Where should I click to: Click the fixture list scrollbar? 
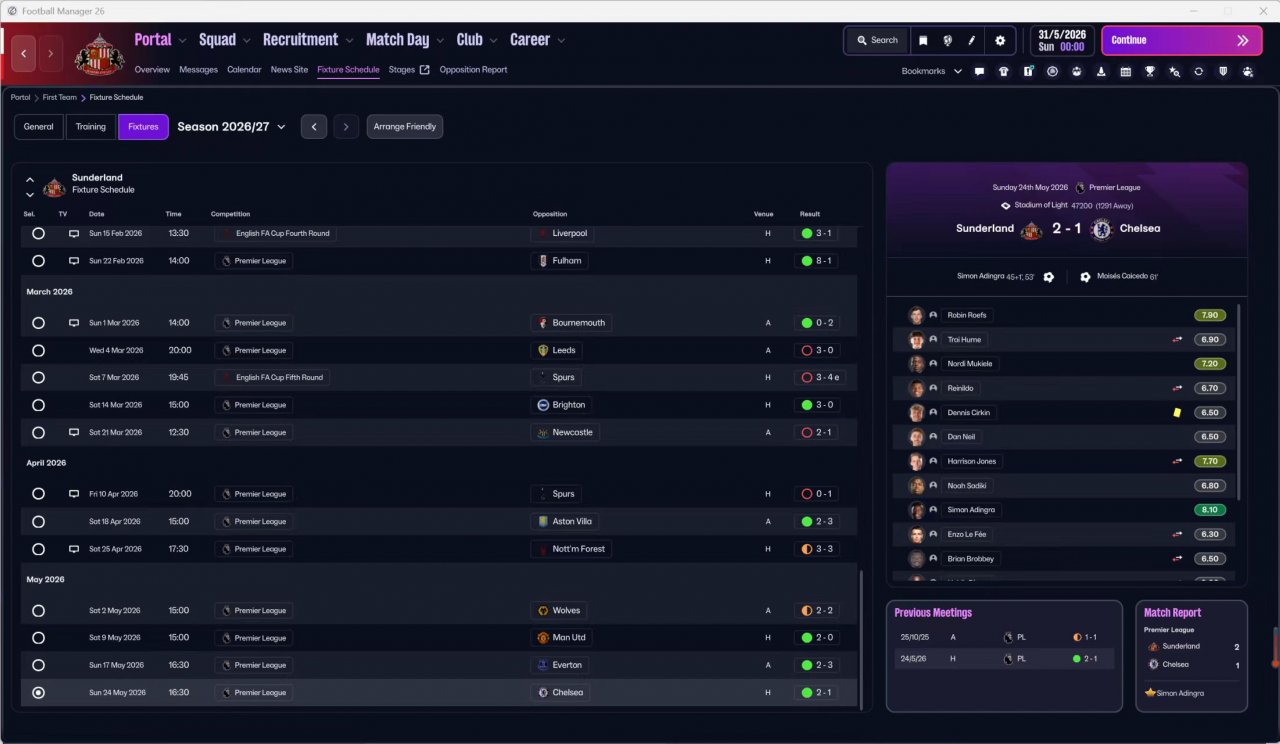pos(860,638)
